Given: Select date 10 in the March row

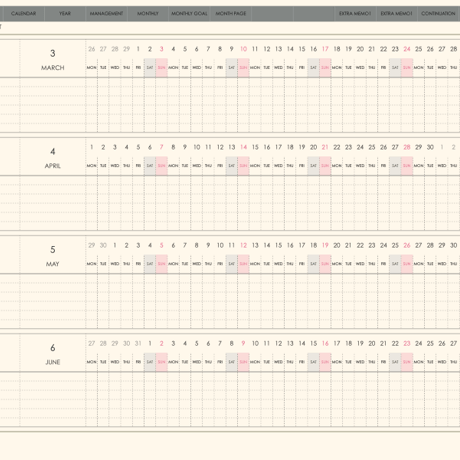Looking at the screenshot, I should click(243, 49).
